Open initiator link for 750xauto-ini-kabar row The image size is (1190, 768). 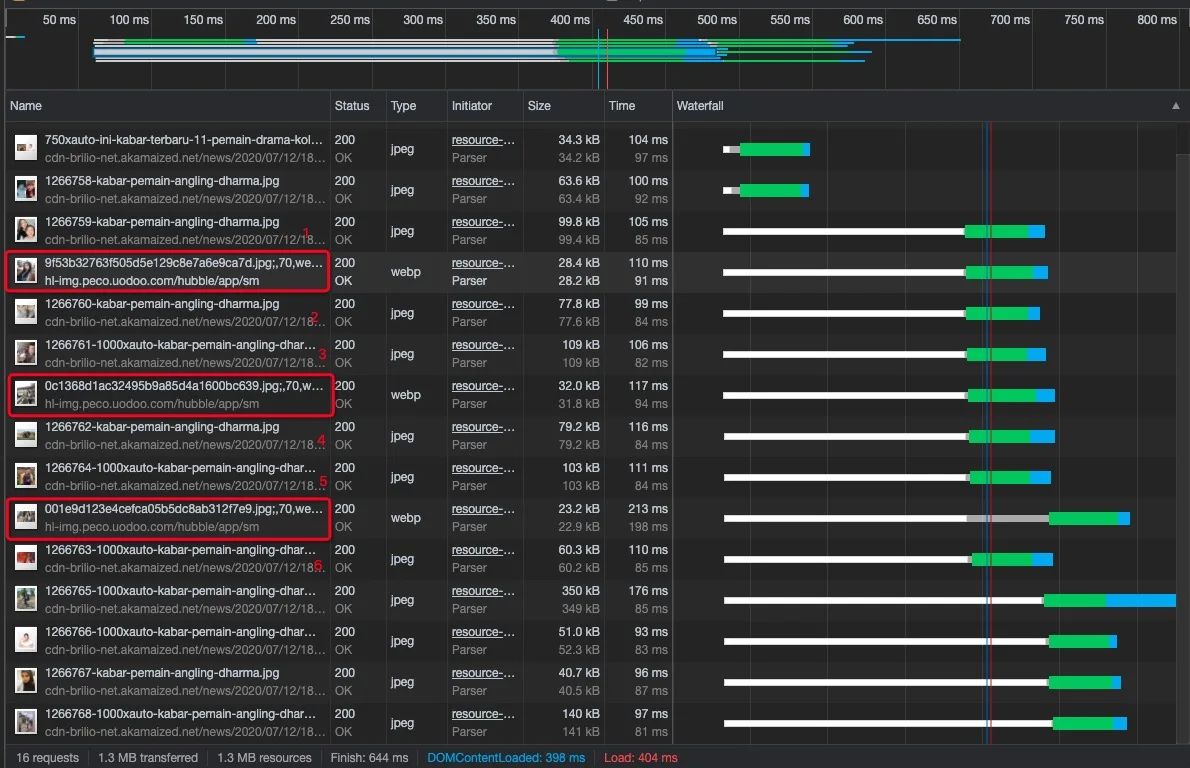point(483,140)
